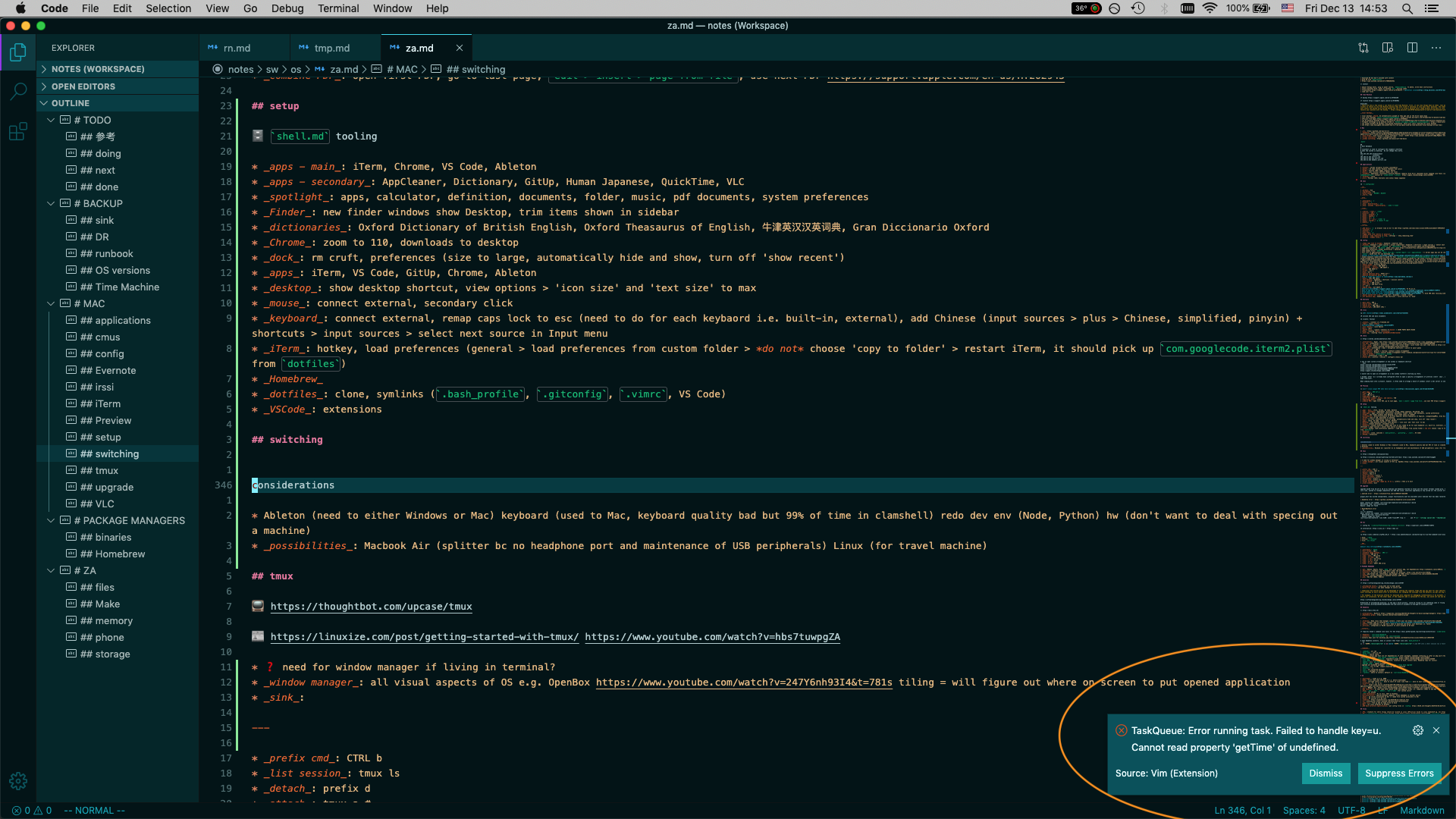The image size is (1456, 819).
Task: Open the Terminal menu in the menu bar
Action: tap(338, 8)
